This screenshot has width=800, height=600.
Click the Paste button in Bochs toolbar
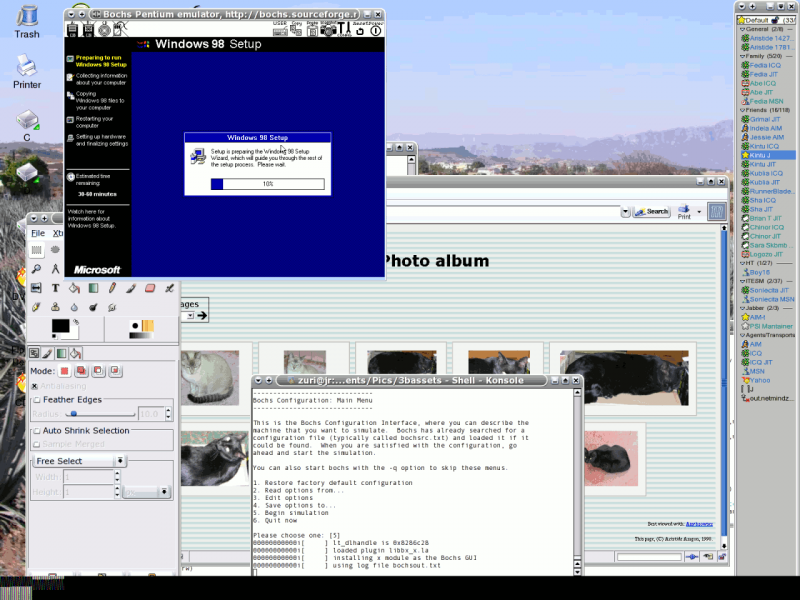point(313,31)
